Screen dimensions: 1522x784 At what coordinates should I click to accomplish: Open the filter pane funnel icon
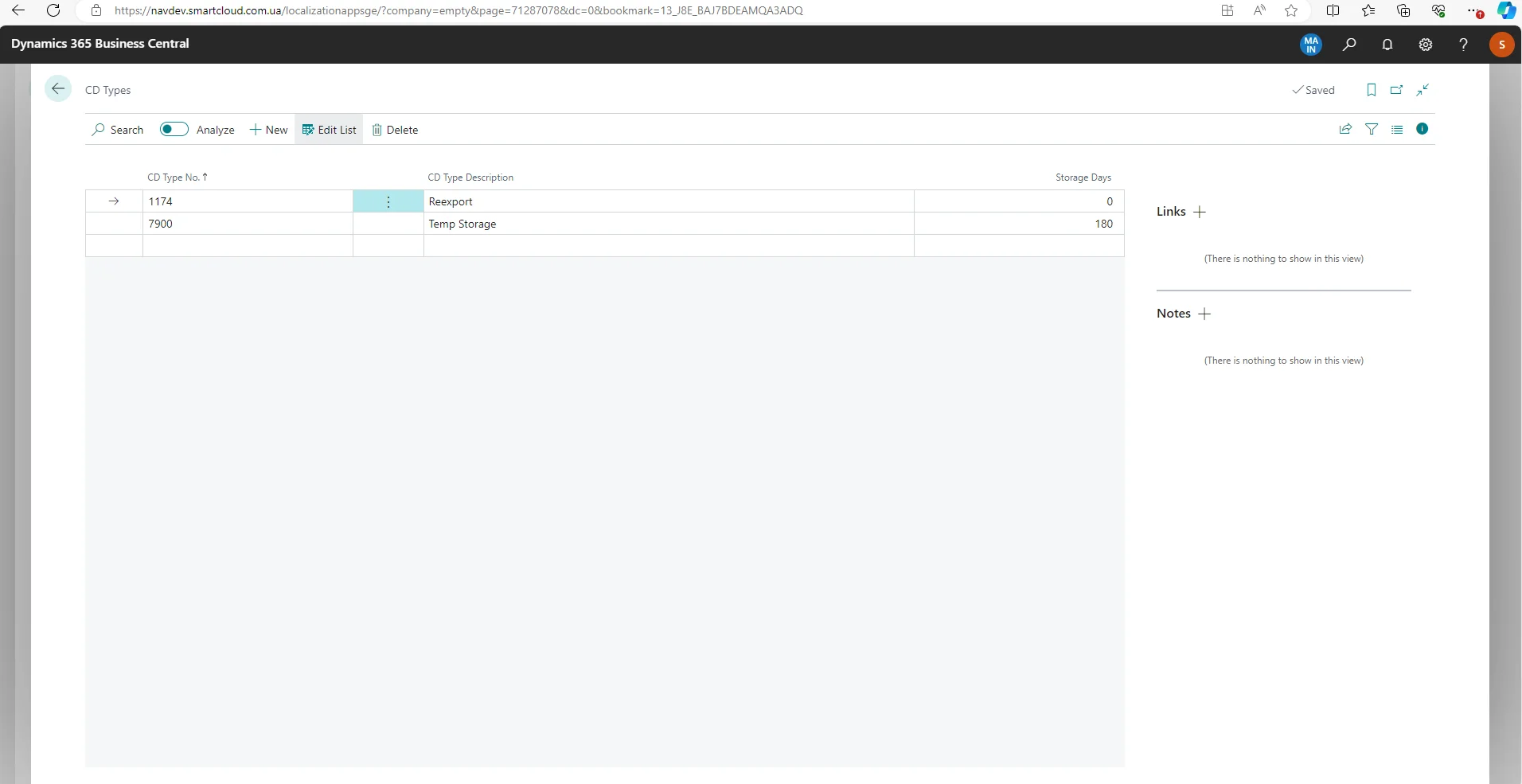(x=1372, y=129)
